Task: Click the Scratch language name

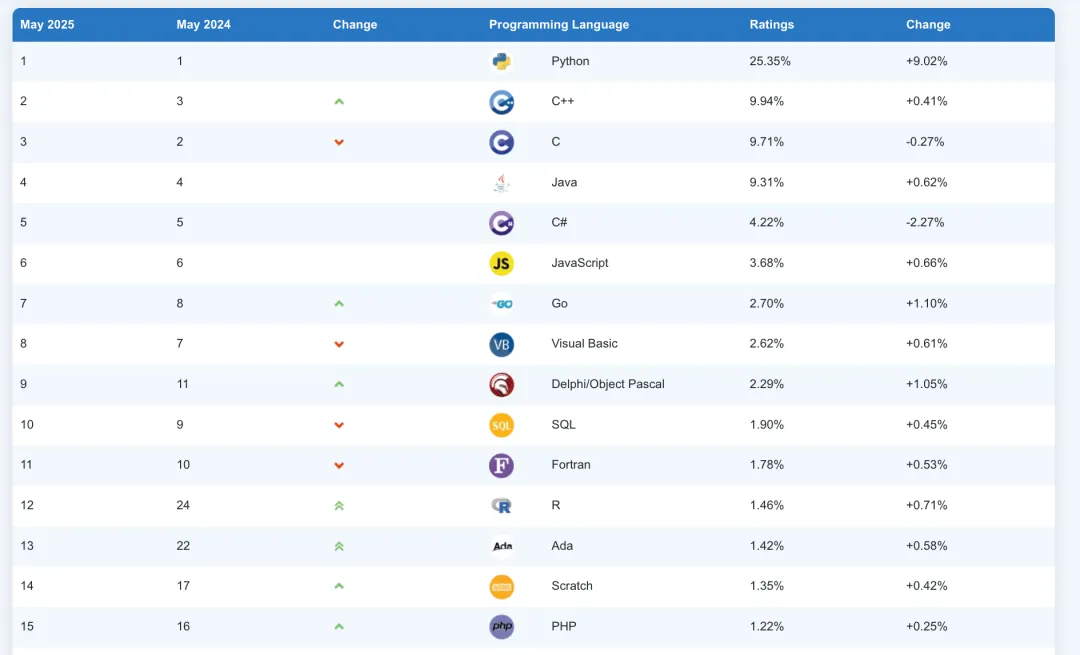Action: tap(572, 586)
